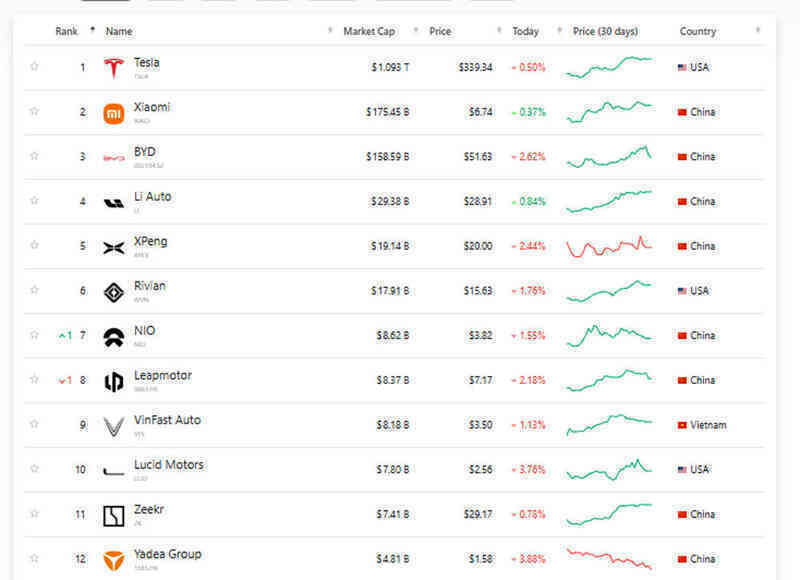The image size is (800, 580).
Task: Sort by Rank column header
Action: [x=66, y=31]
